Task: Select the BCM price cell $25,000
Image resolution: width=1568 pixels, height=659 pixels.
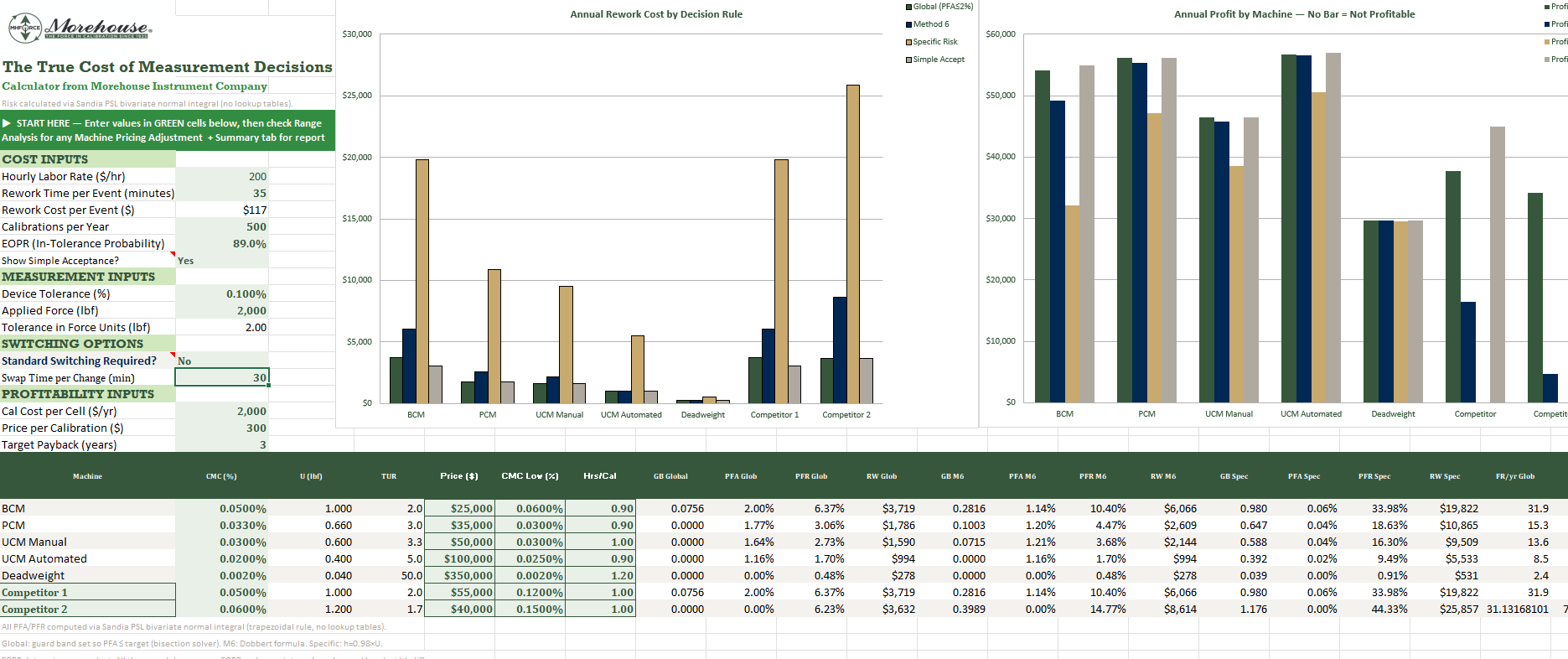Action: [459, 508]
